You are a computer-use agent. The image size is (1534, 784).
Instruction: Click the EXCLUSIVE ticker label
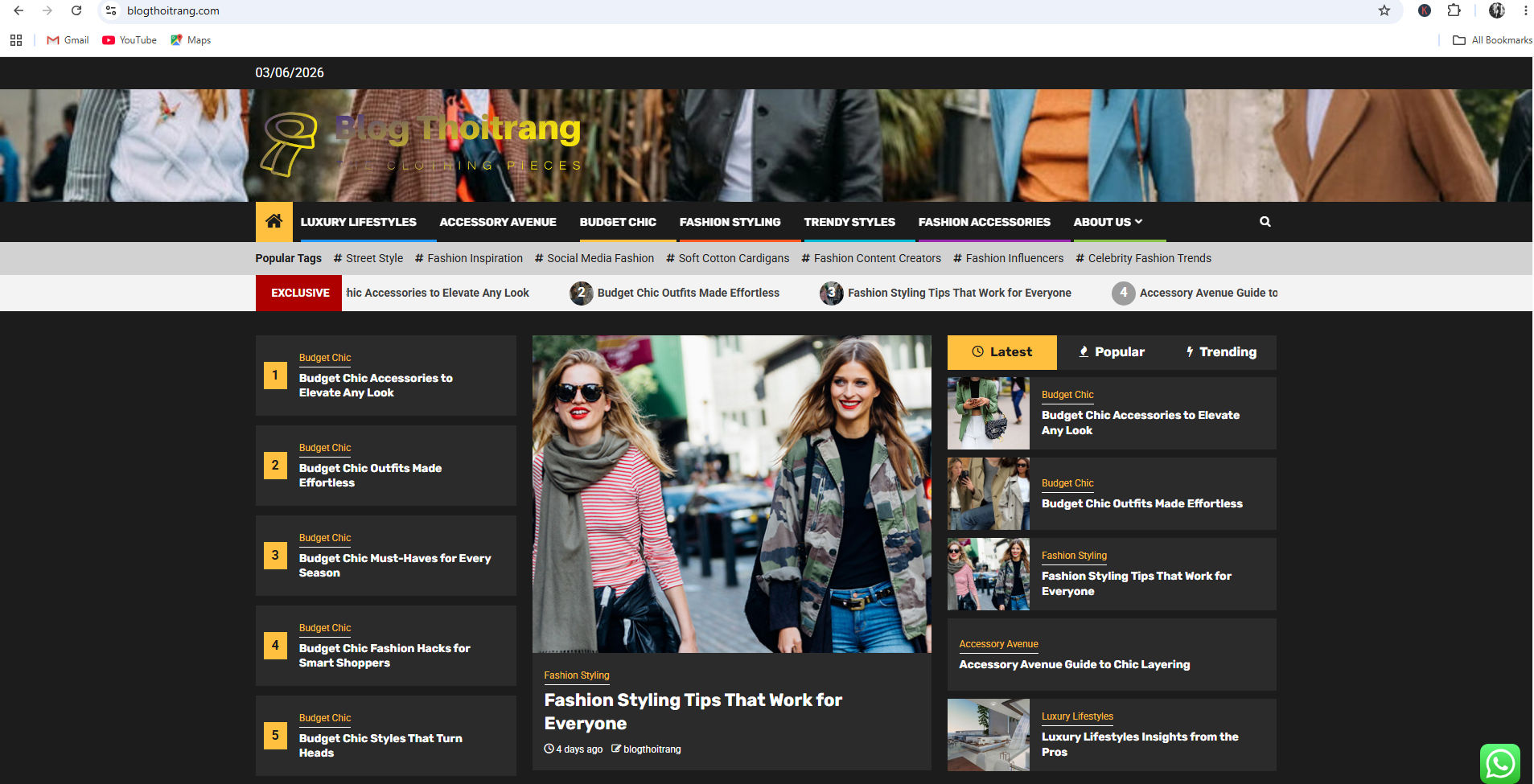300,293
